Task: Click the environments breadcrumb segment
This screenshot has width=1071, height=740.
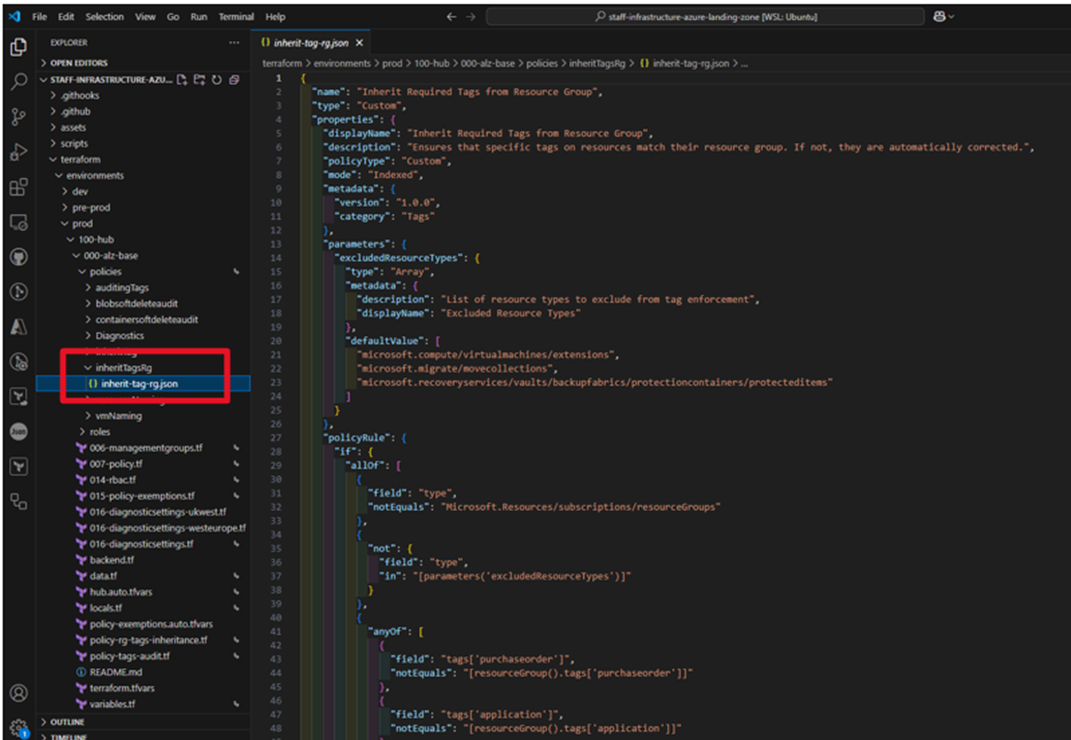Action: [342, 63]
